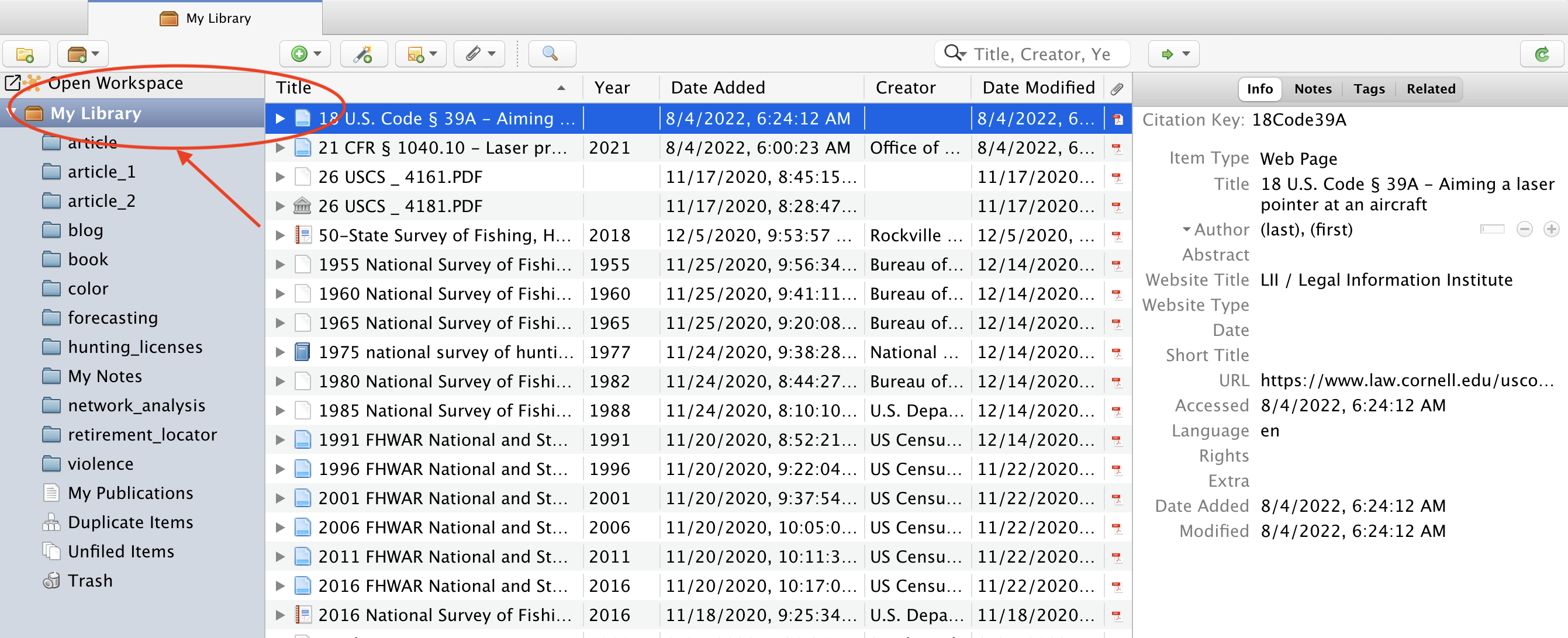Open Advanced Search magnifier icon
Image resolution: width=1568 pixels, height=638 pixels.
point(551,54)
